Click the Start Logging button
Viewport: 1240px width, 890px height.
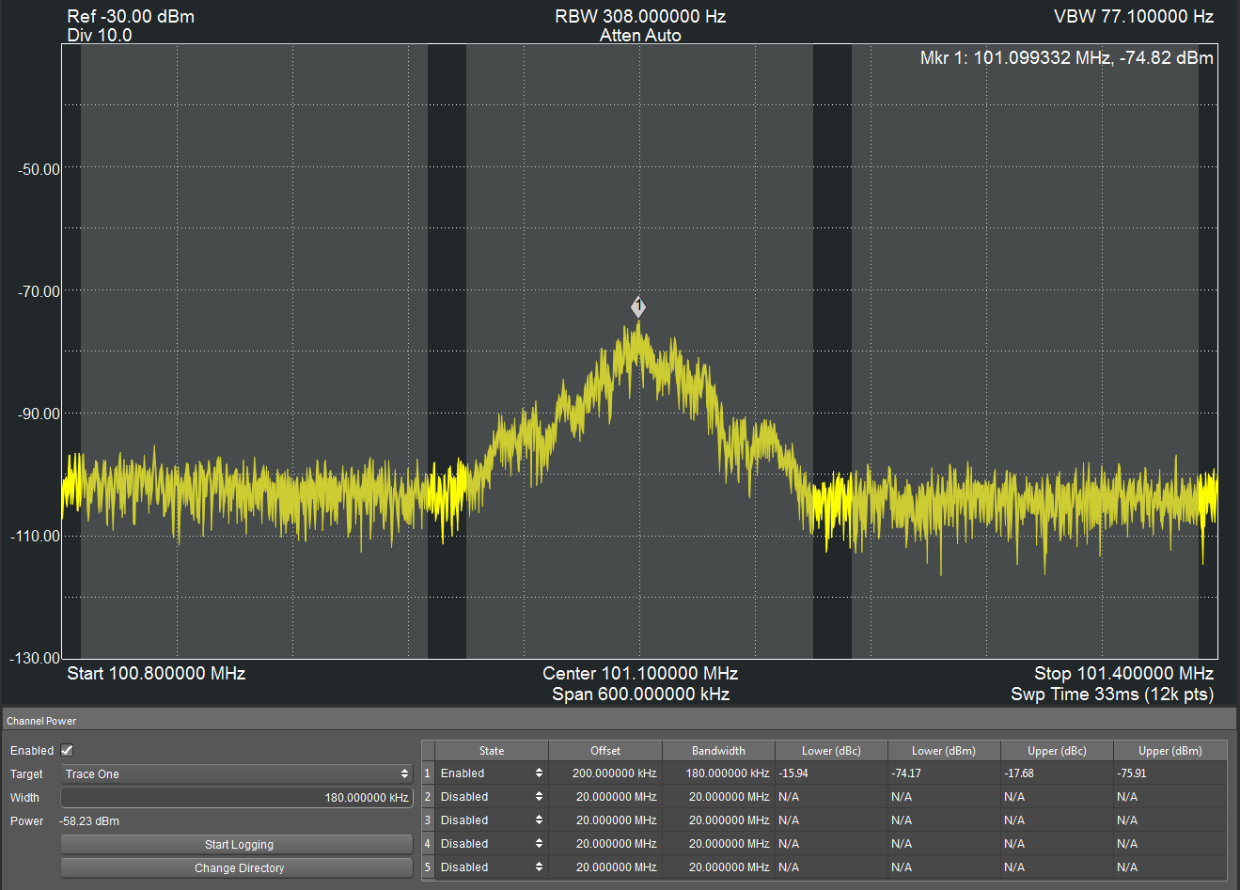pyautogui.click(x=237, y=845)
